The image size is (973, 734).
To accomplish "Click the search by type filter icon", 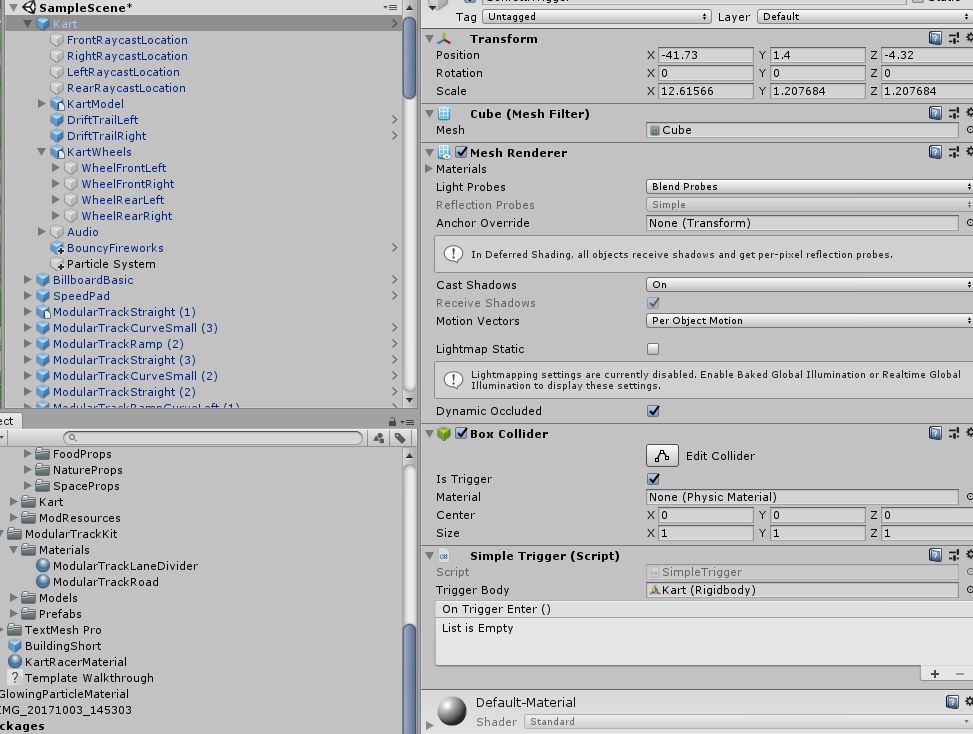I will pos(379,438).
